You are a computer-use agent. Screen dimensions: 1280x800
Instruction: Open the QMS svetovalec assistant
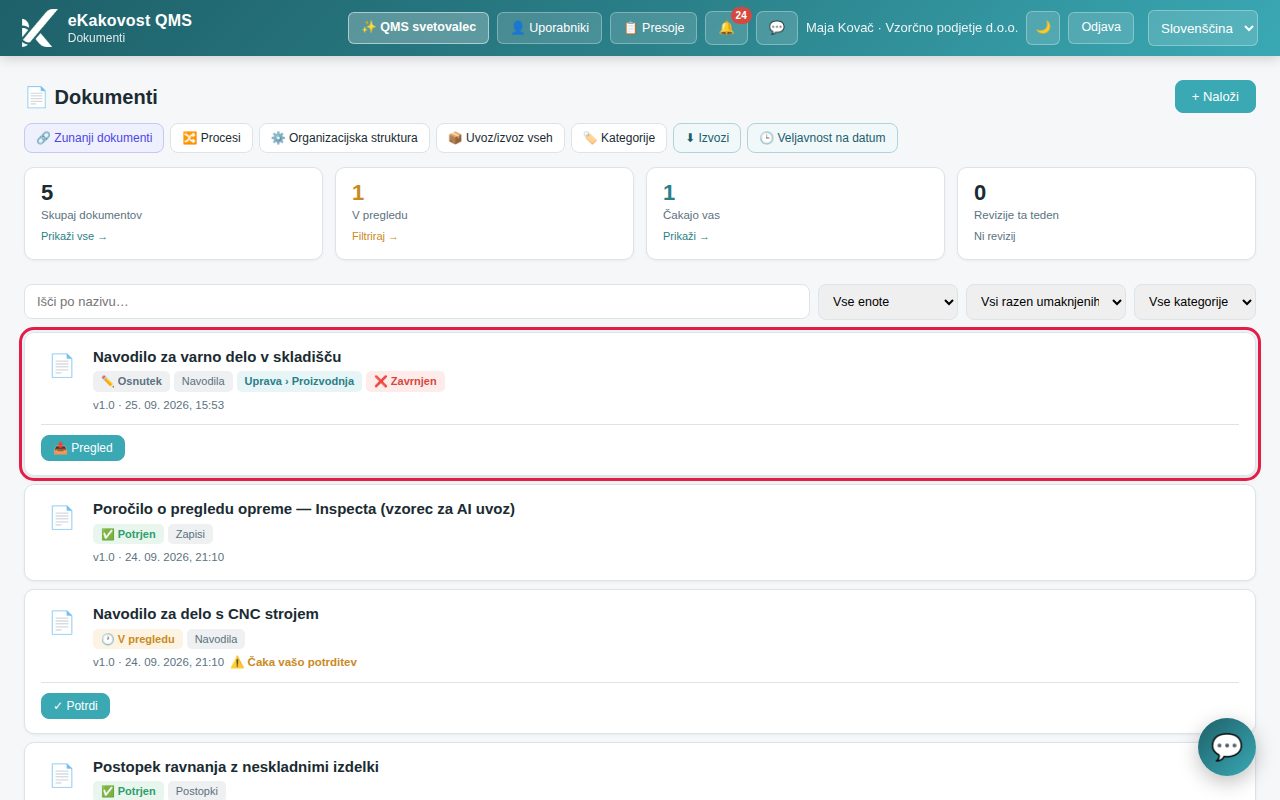point(418,28)
